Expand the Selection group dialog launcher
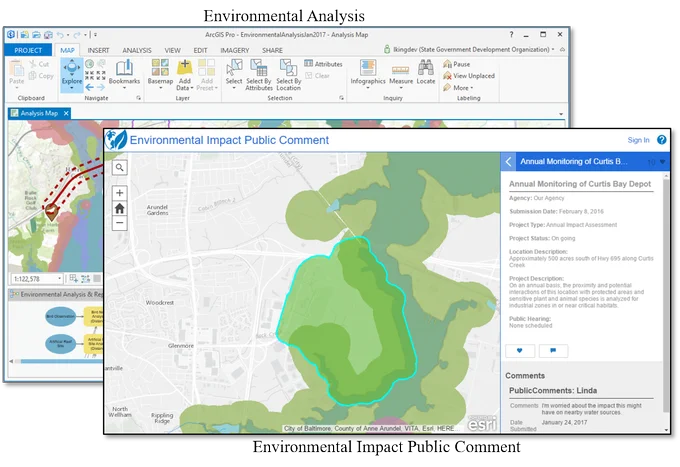The height and width of the screenshot is (467, 680). pyautogui.click(x=342, y=98)
